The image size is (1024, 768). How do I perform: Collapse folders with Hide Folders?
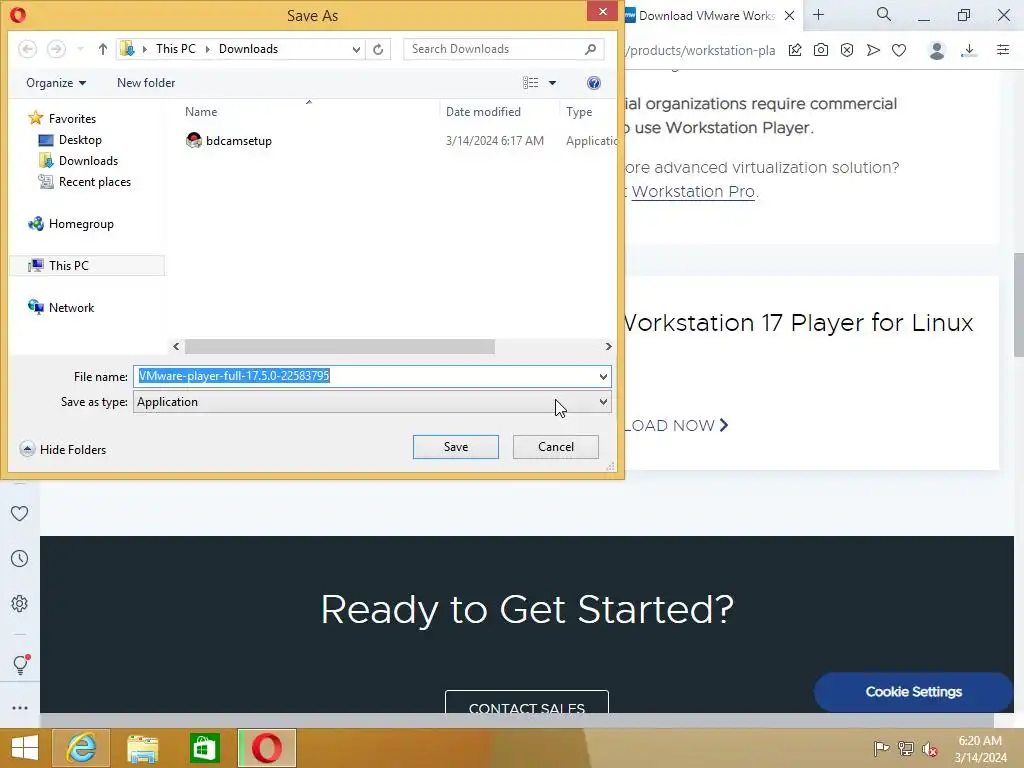(x=63, y=449)
